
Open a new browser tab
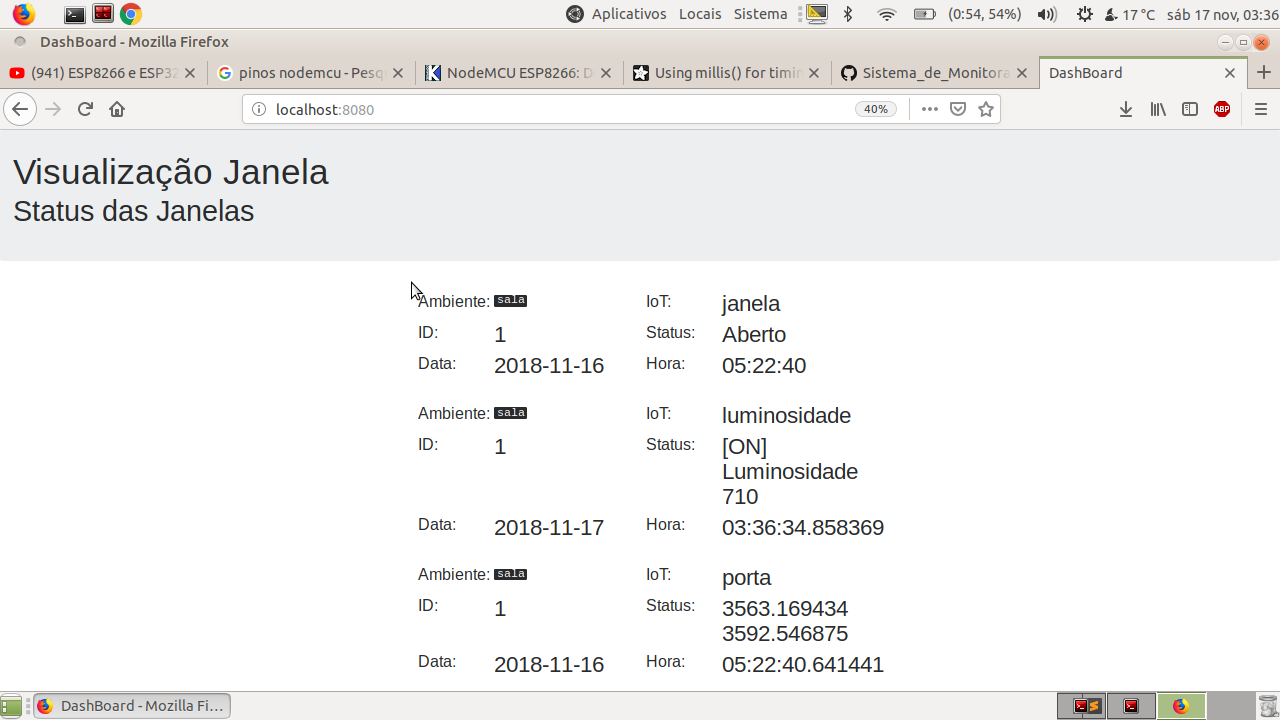click(x=1264, y=73)
